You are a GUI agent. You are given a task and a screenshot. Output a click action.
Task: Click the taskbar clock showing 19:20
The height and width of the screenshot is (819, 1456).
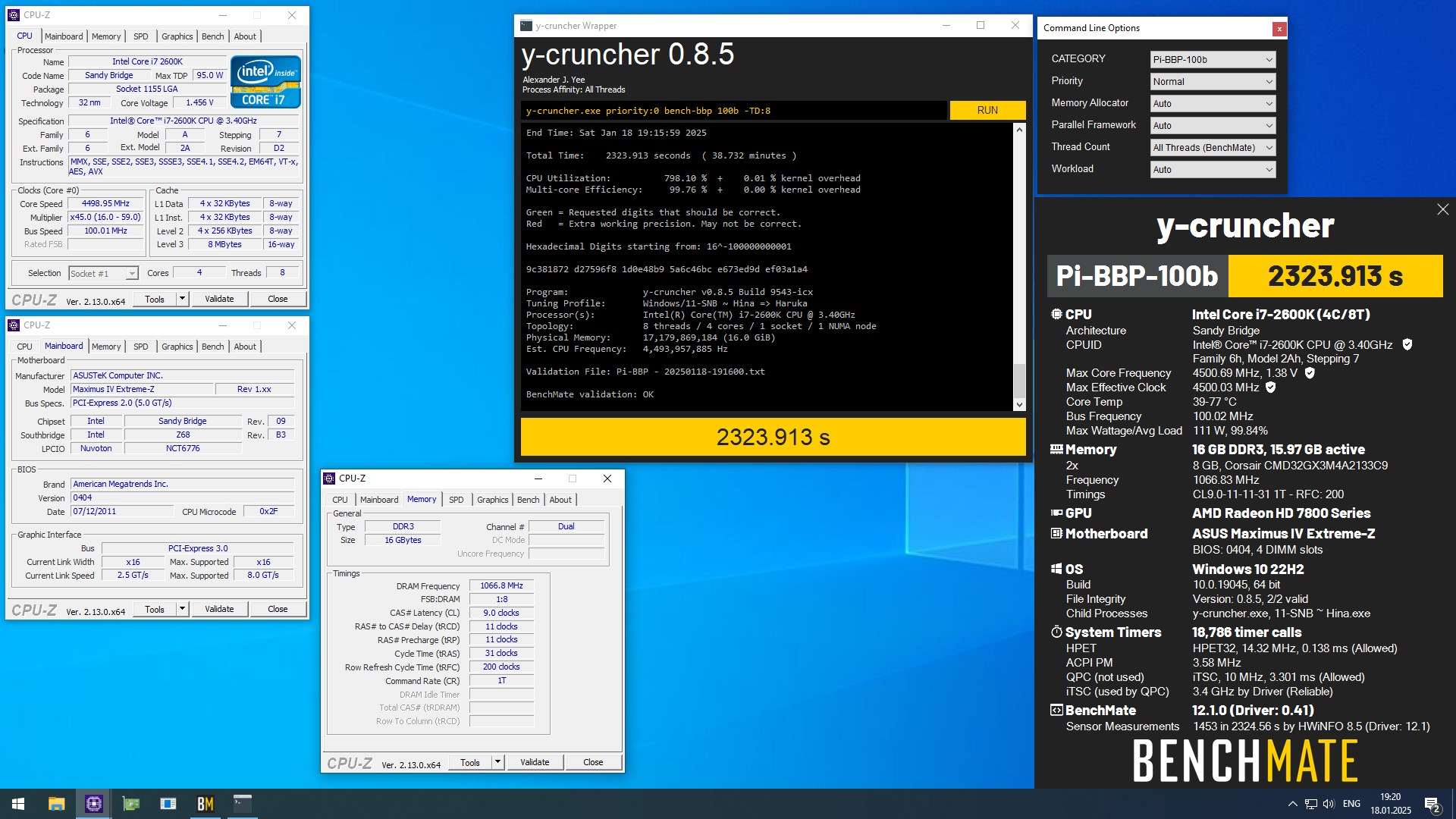(1391, 804)
